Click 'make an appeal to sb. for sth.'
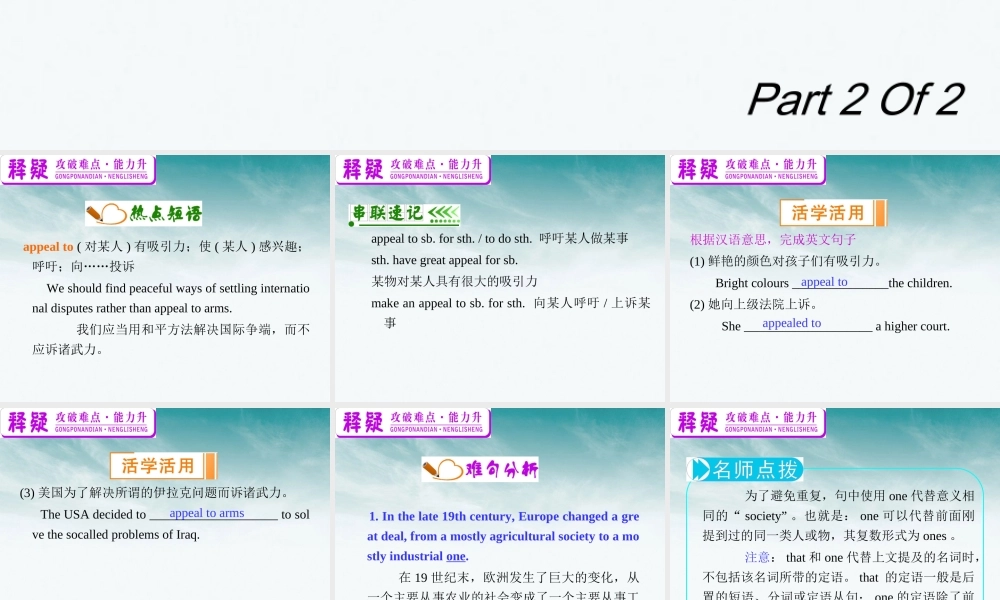 [448, 304]
